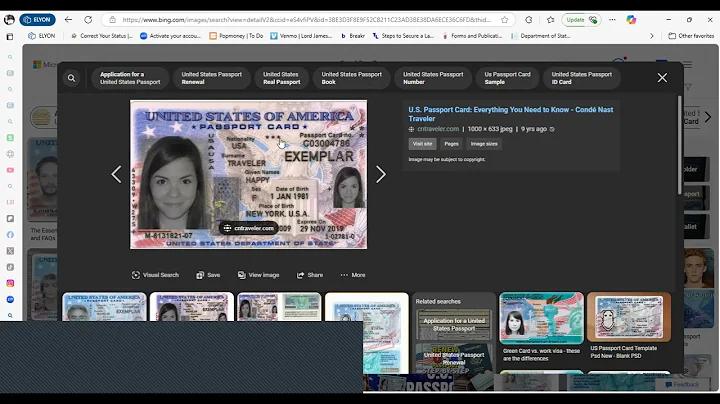Expand the favorites bar overflow chevron
The image size is (720, 404).
651,36
